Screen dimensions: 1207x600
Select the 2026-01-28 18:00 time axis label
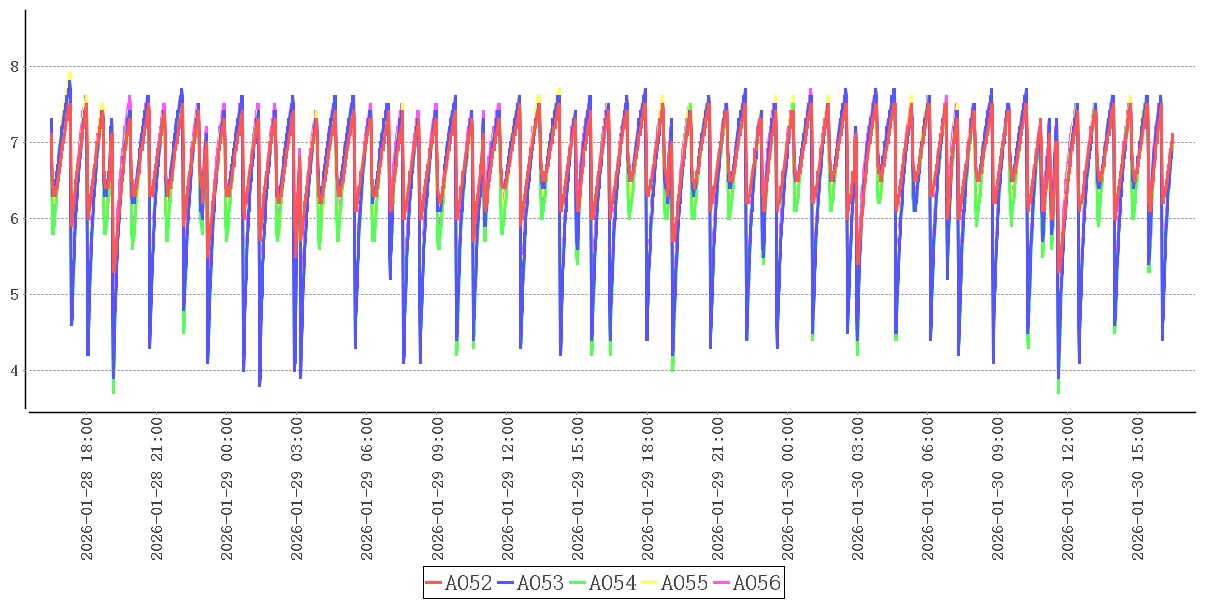(87, 490)
